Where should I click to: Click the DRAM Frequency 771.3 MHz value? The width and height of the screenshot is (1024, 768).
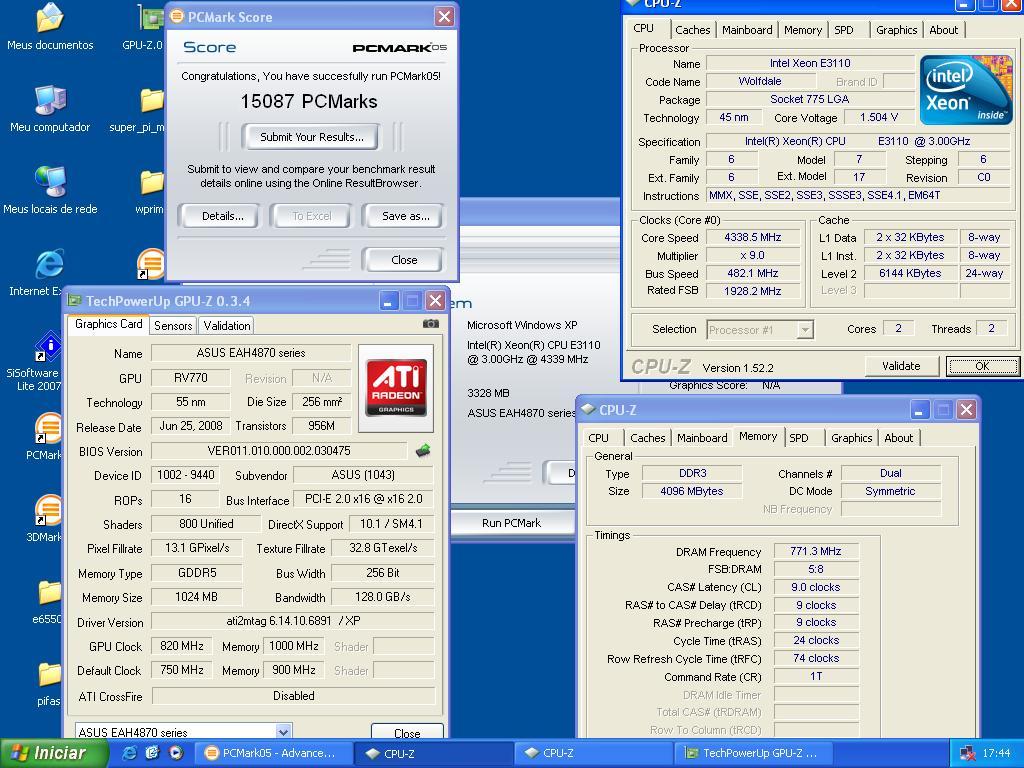pos(816,551)
